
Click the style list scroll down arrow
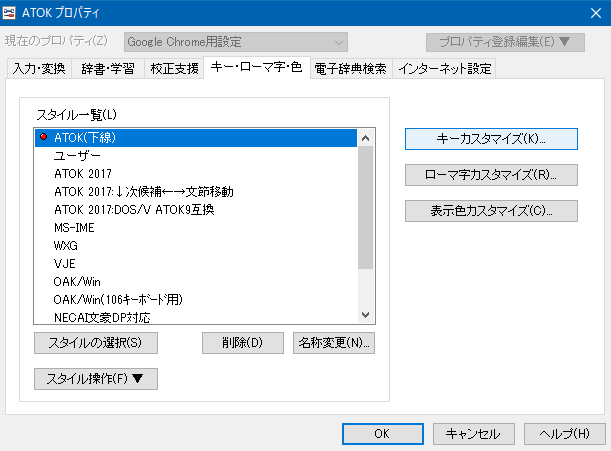point(366,315)
